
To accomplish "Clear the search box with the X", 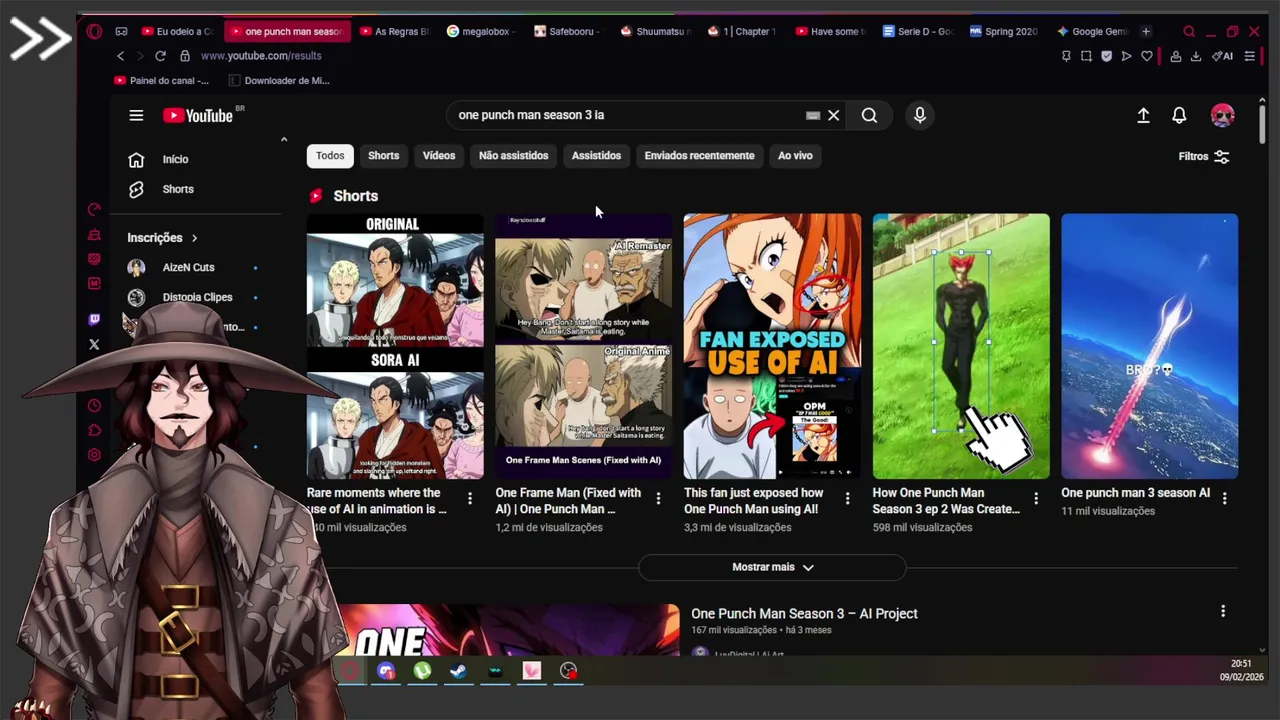I will point(833,115).
